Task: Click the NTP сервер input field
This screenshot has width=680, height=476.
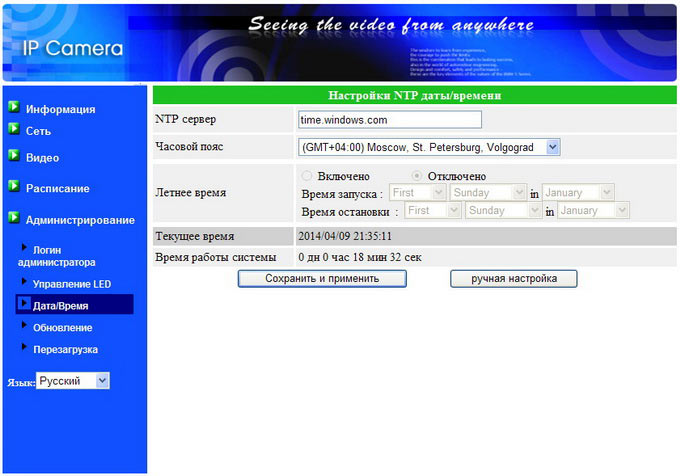Action: point(390,120)
